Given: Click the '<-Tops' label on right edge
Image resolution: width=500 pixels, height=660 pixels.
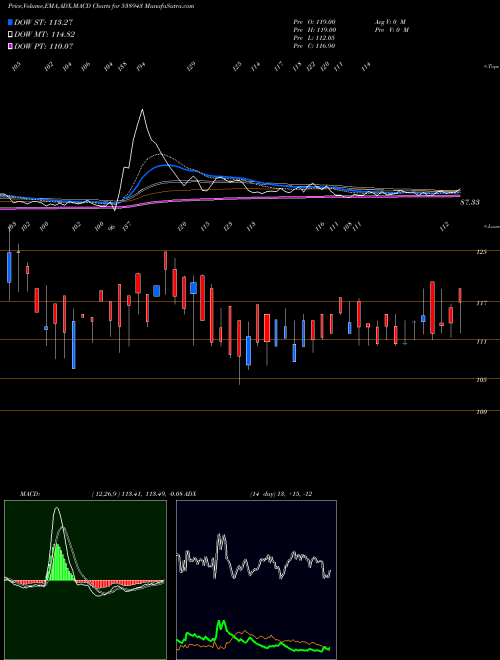Looking at the screenshot, I should [491, 67].
